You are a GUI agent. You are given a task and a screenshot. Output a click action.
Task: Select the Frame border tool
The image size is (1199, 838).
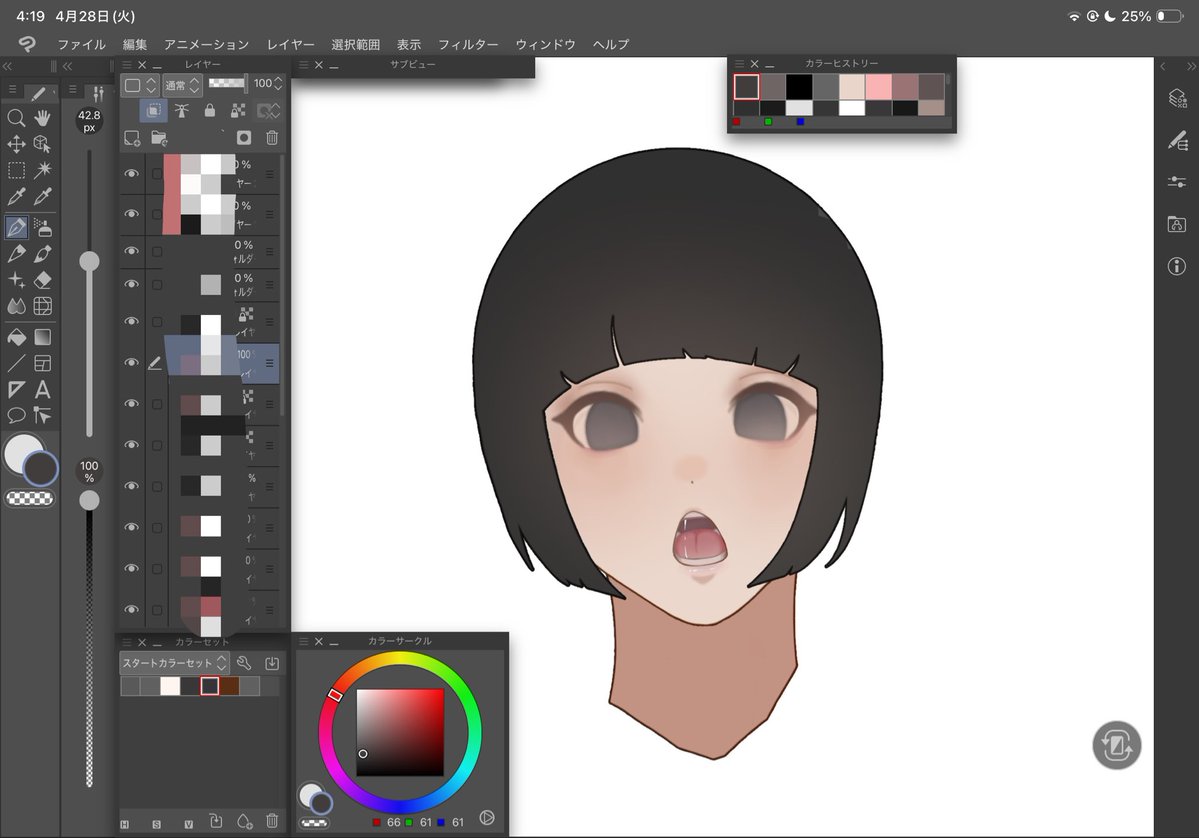click(43, 363)
